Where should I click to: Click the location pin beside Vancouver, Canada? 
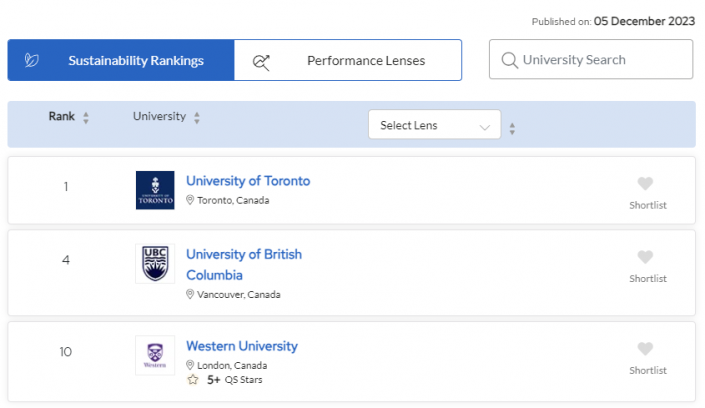(190, 294)
